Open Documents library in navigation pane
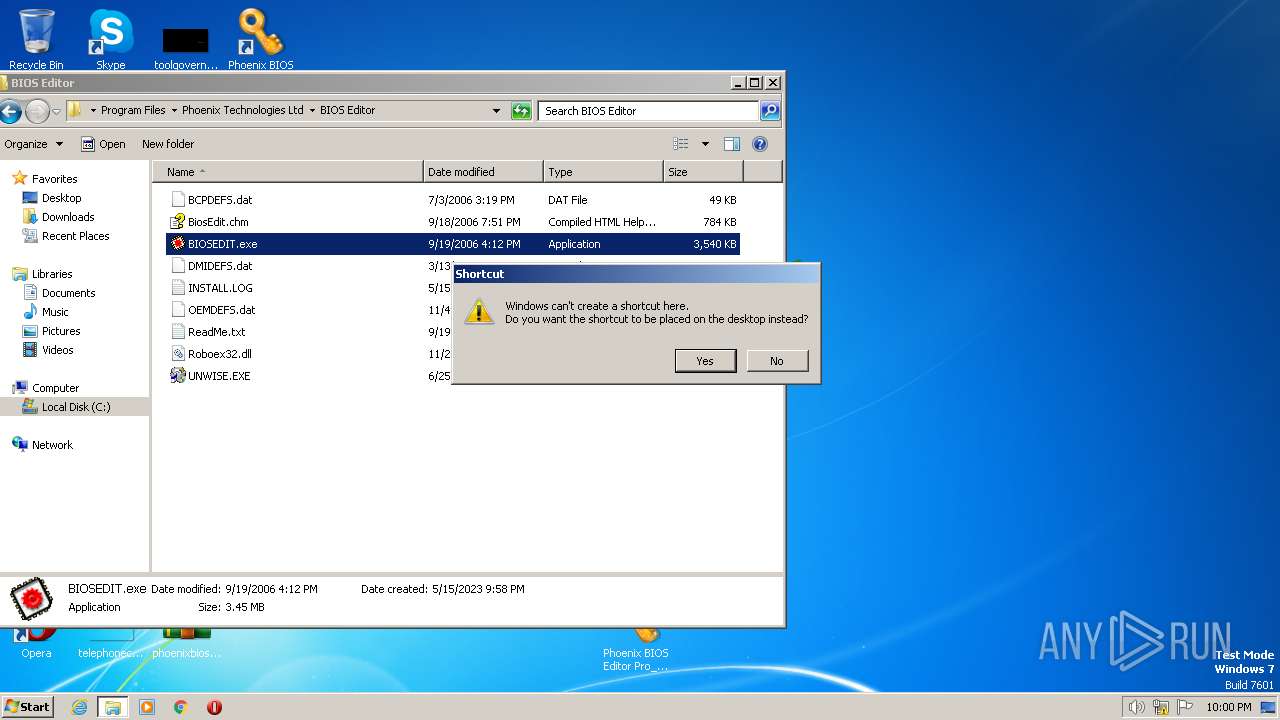The height and width of the screenshot is (720, 1280). (68, 293)
